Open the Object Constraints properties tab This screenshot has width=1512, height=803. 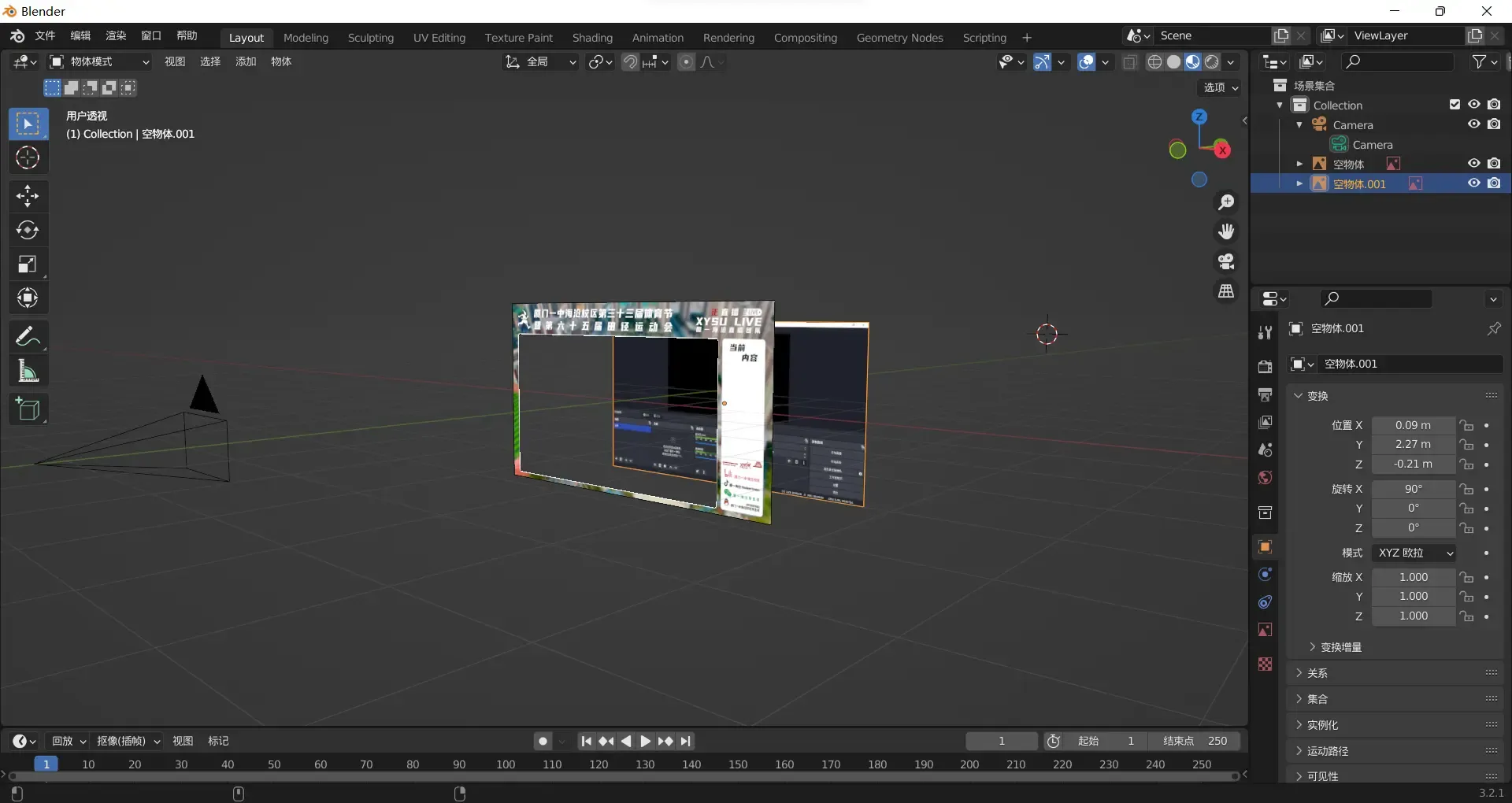coord(1265,602)
